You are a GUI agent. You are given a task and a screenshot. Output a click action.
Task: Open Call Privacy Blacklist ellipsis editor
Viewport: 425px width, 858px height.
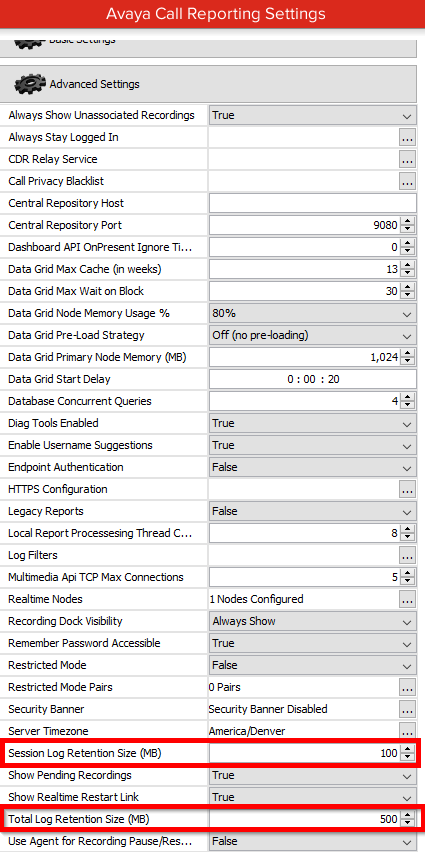coord(407,181)
